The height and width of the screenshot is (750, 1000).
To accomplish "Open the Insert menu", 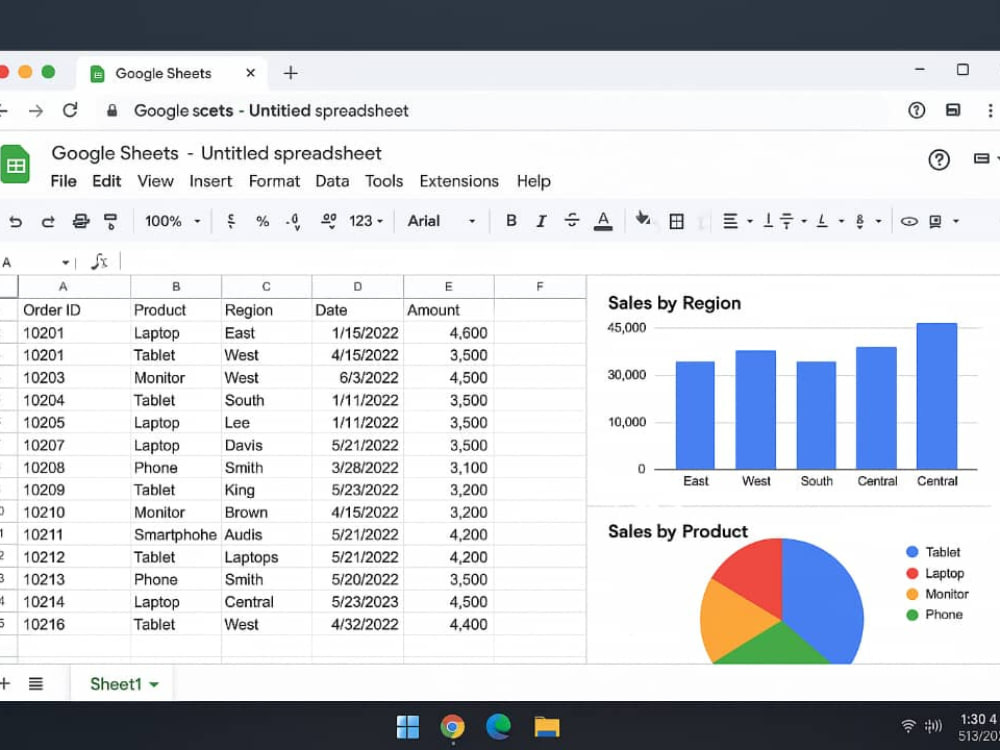I will [210, 181].
